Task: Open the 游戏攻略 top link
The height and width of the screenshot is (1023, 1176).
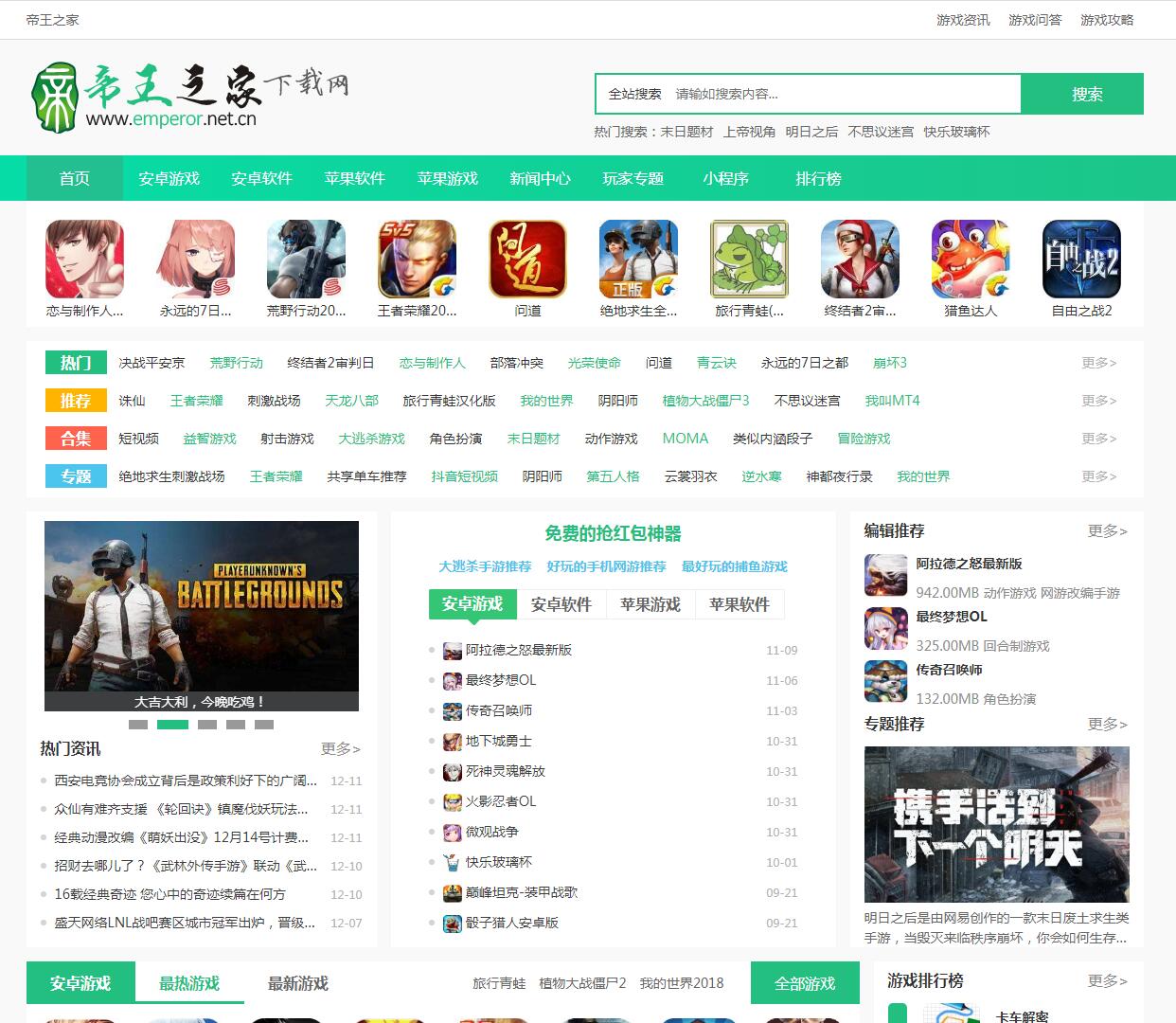Action: [x=1107, y=20]
